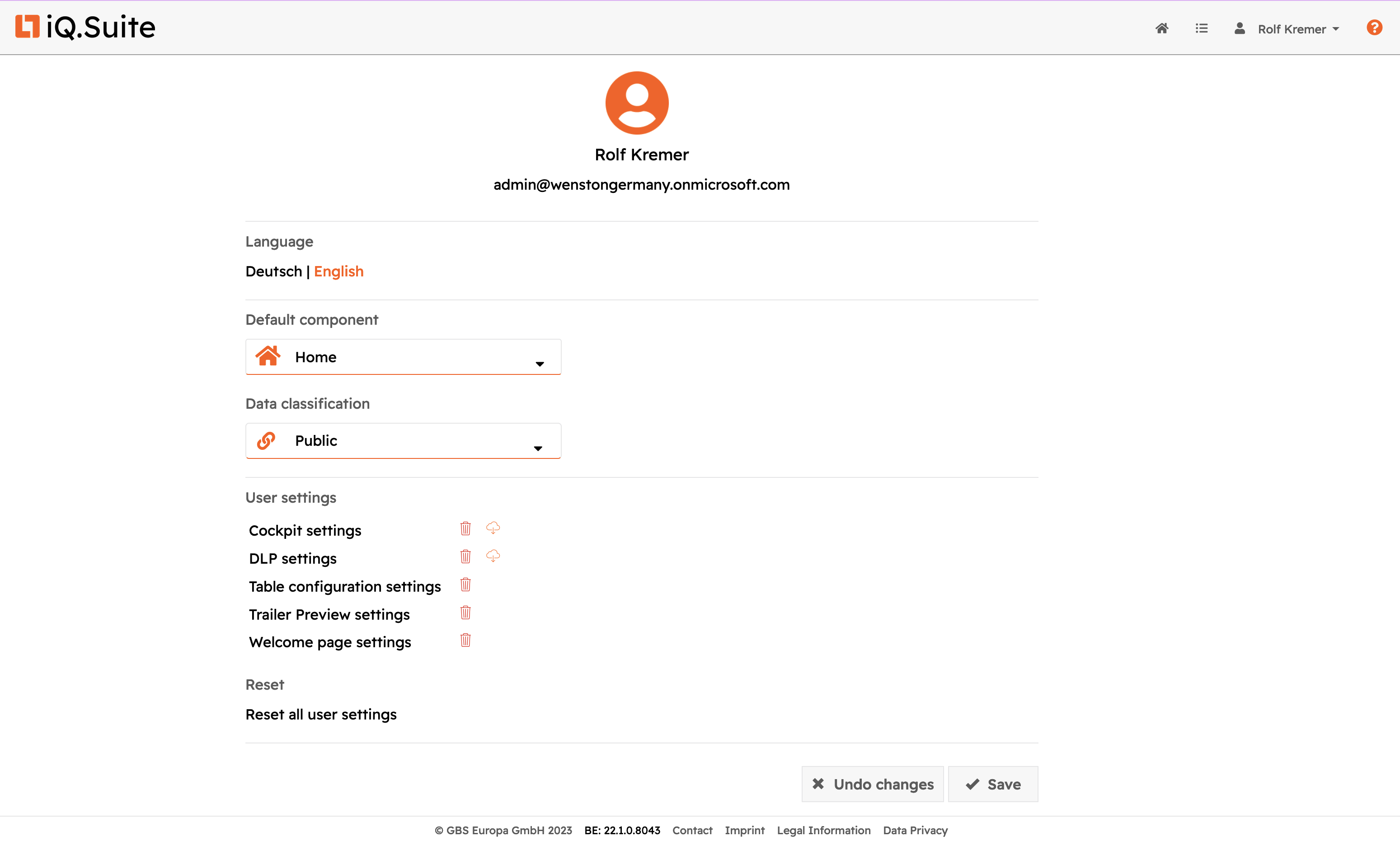1400x841 pixels.
Task: Open the Data Privacy footer link
Action: tap(915, 830)
